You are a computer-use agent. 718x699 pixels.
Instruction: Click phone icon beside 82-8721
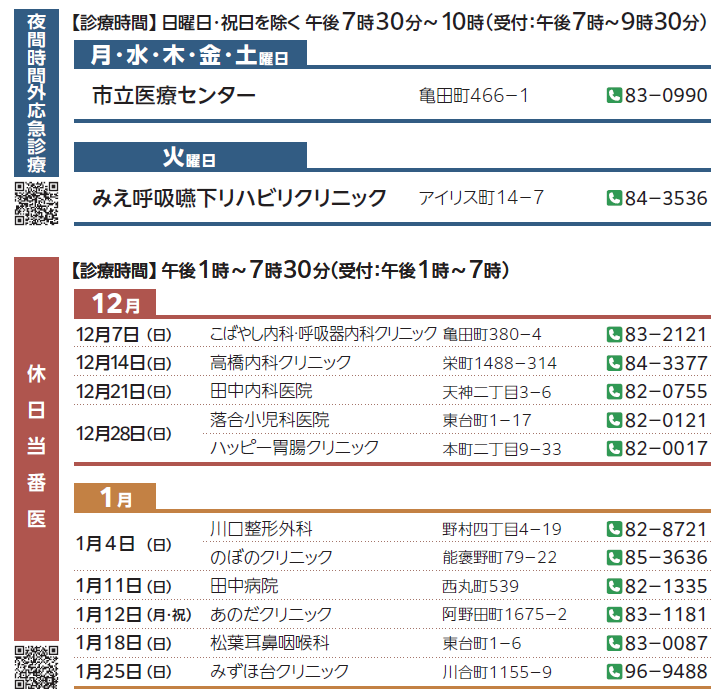pos(614,529)
